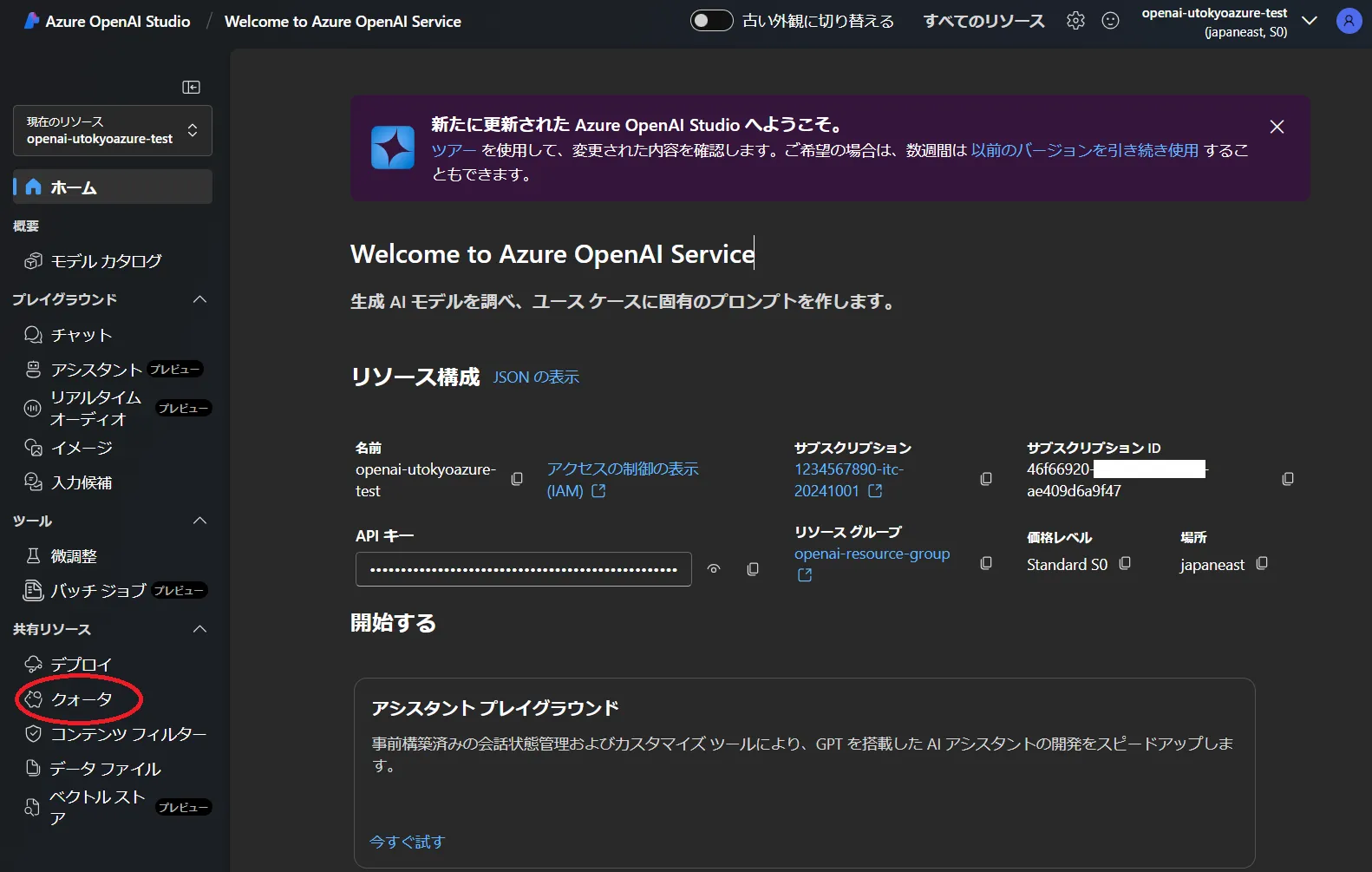Click the feedback smiley face icon
The width and height of the screenshot is (1372, 872).
point(1110,21)
